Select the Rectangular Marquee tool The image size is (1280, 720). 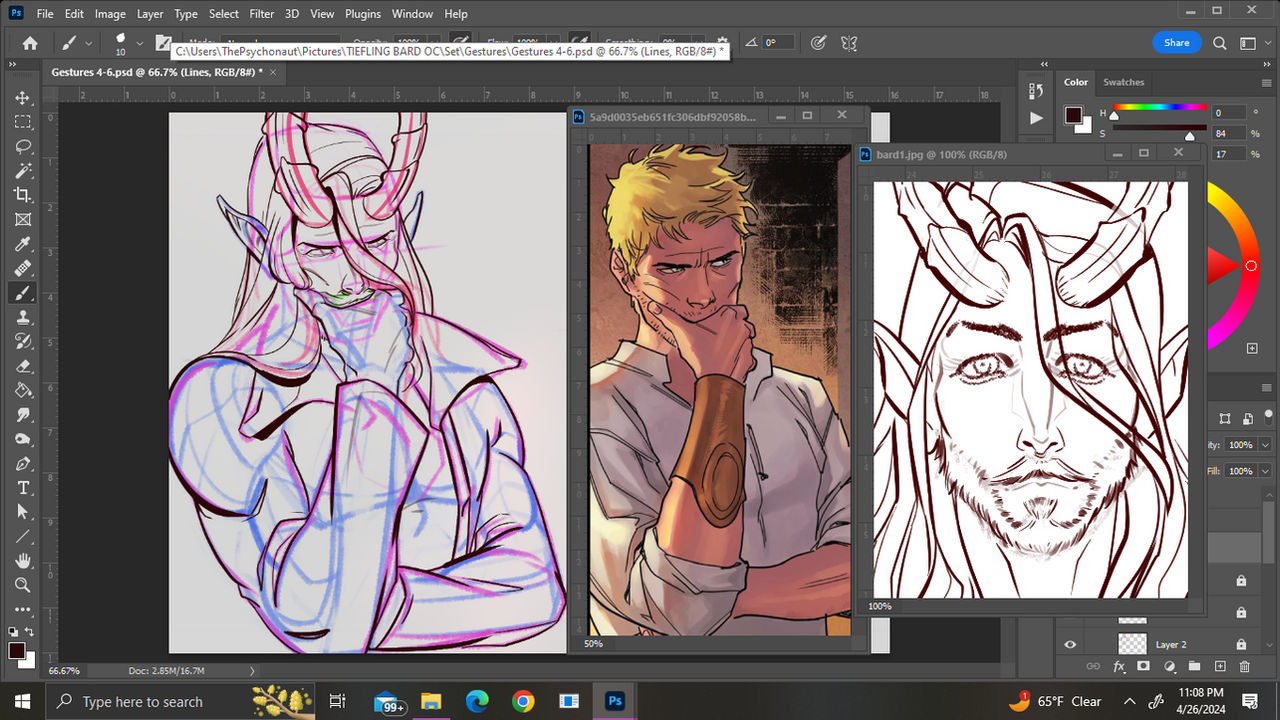(x=23, y=122)
